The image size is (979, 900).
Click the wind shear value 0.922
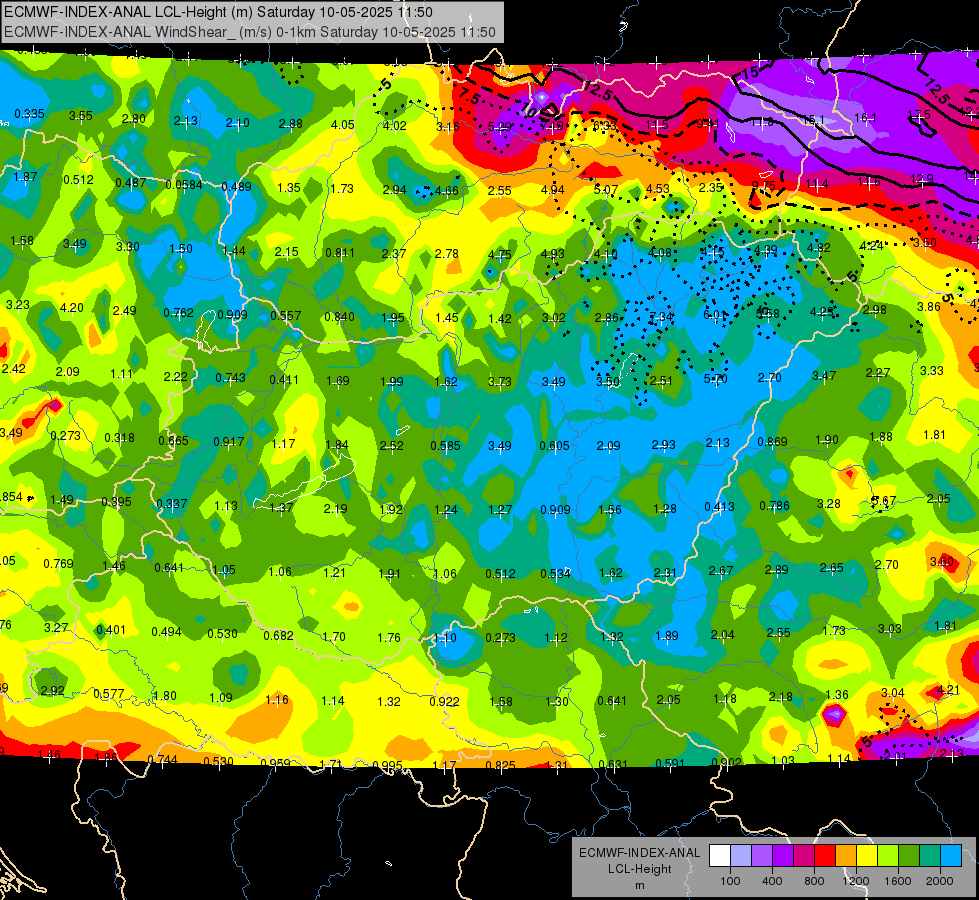[x=444, y=702]
